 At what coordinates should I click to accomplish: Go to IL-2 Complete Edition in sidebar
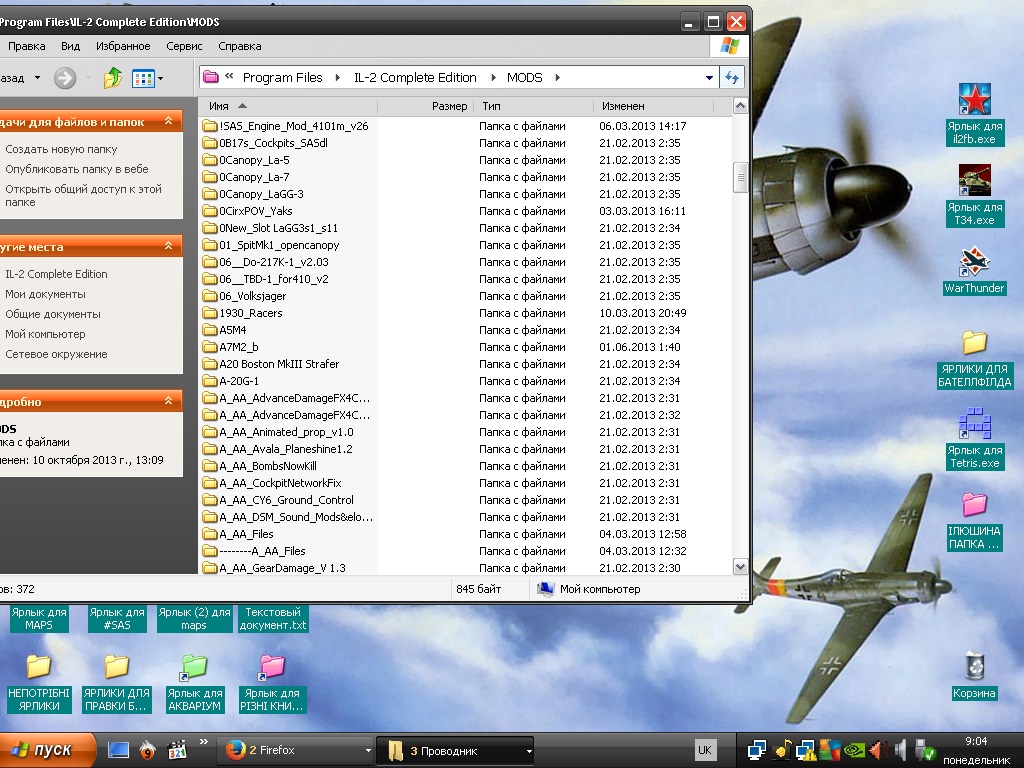57,274
